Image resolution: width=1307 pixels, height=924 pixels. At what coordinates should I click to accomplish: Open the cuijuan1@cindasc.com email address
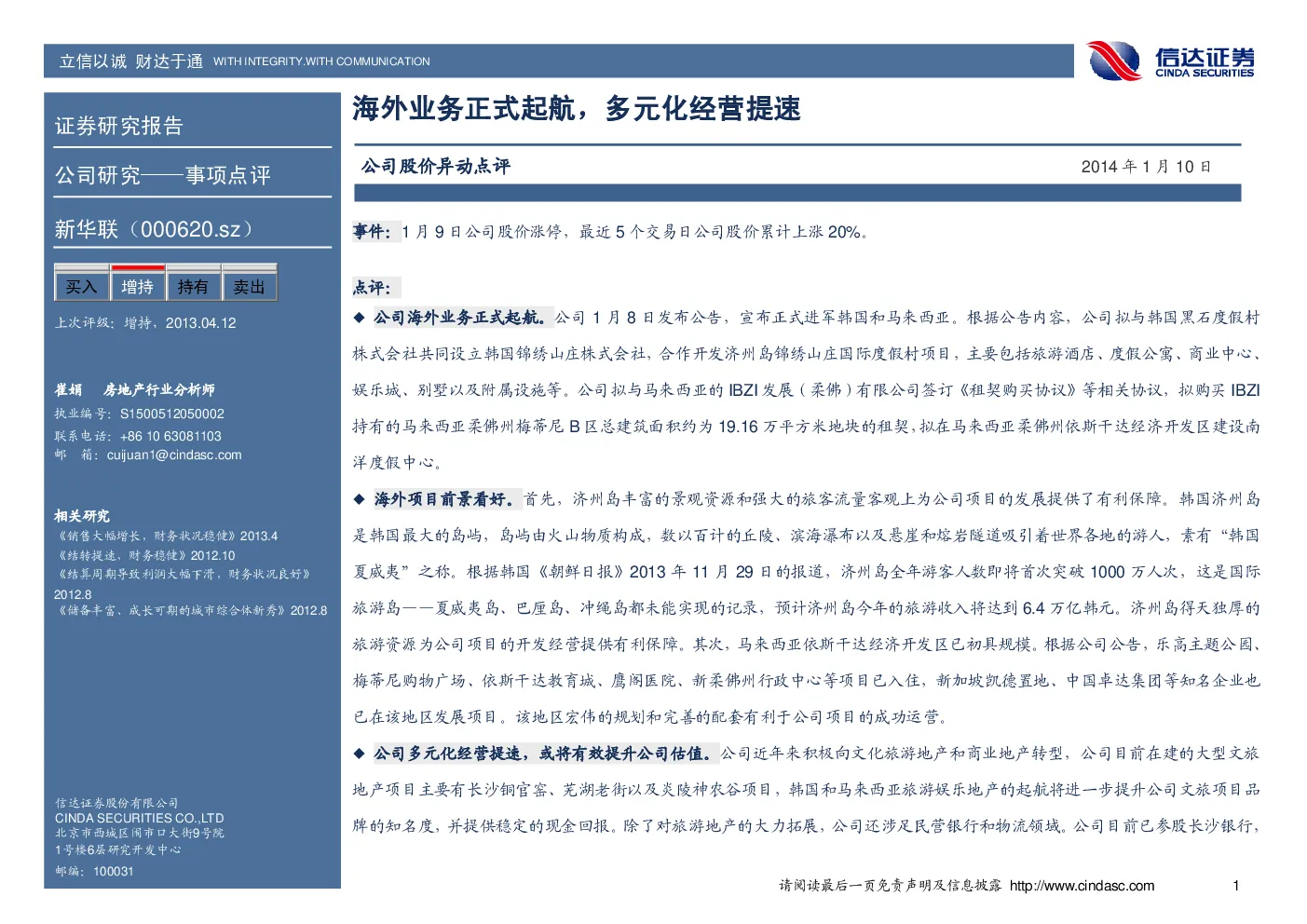(174, 455)
